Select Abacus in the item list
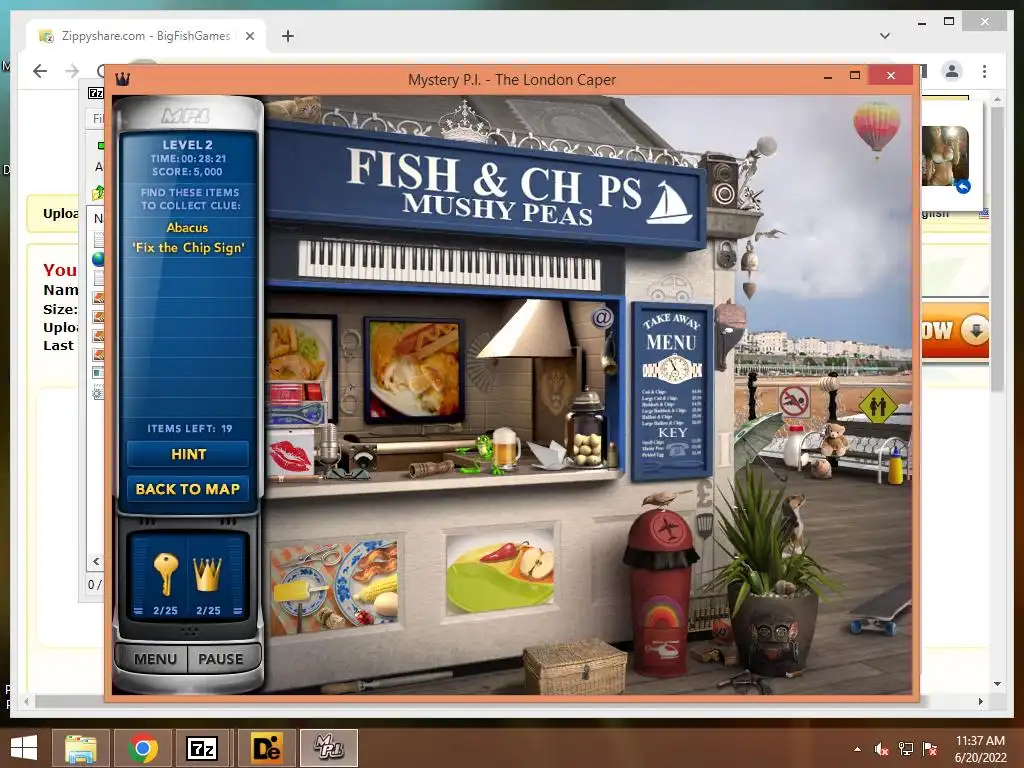 click(x=187, y=227)
